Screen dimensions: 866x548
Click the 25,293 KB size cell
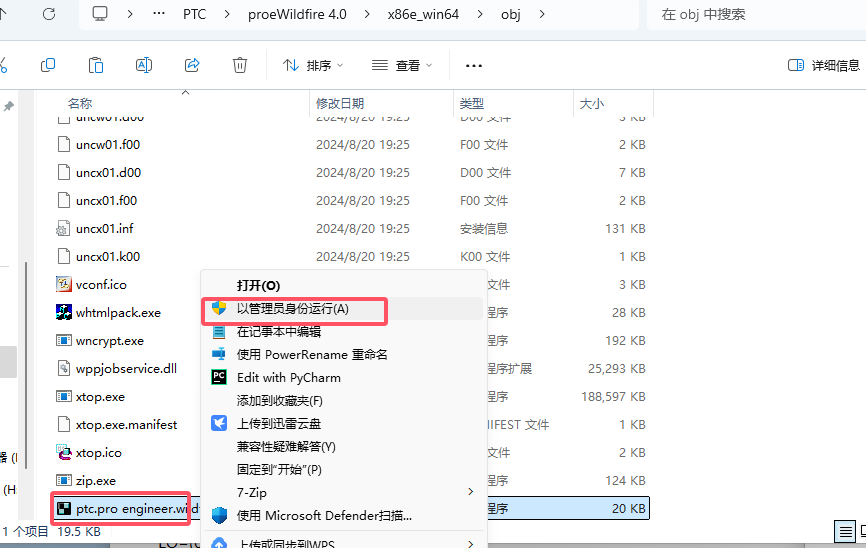click(x=616, y=369)
